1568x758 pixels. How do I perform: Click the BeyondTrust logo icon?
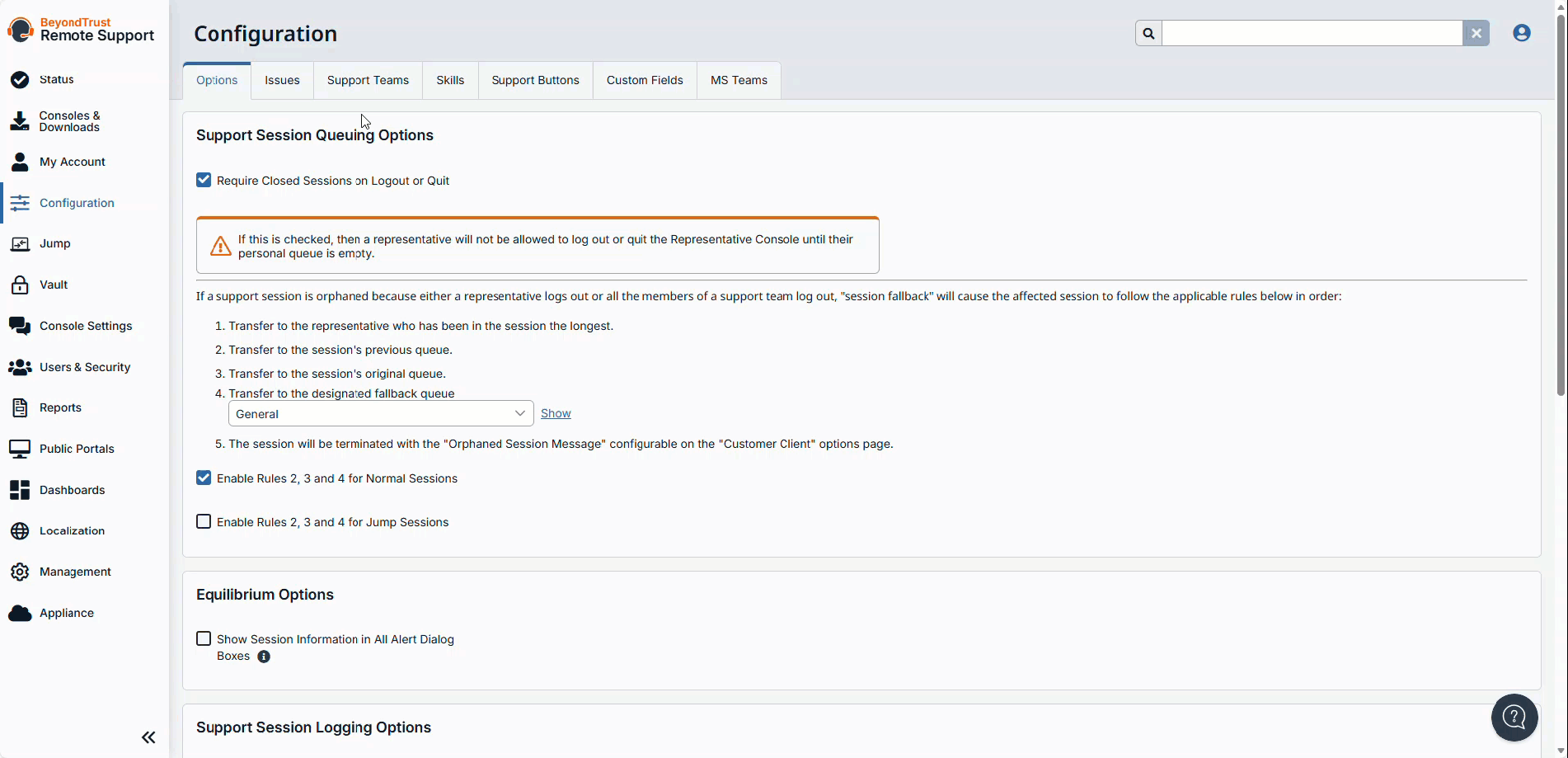[21, 30]
